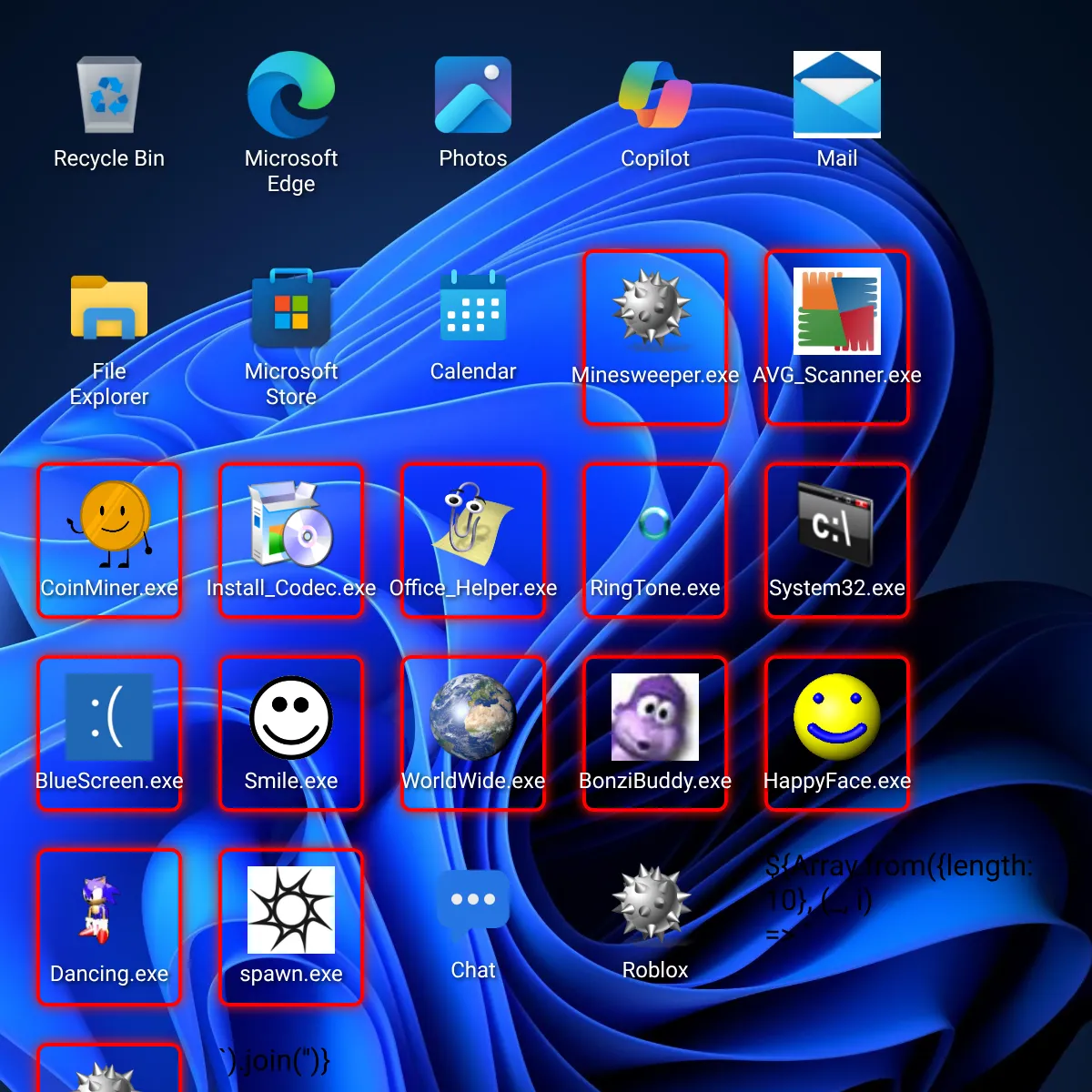Click the WorldWide.exe globe icon
Viewport: 1092px width, 1092px height.
473,717
